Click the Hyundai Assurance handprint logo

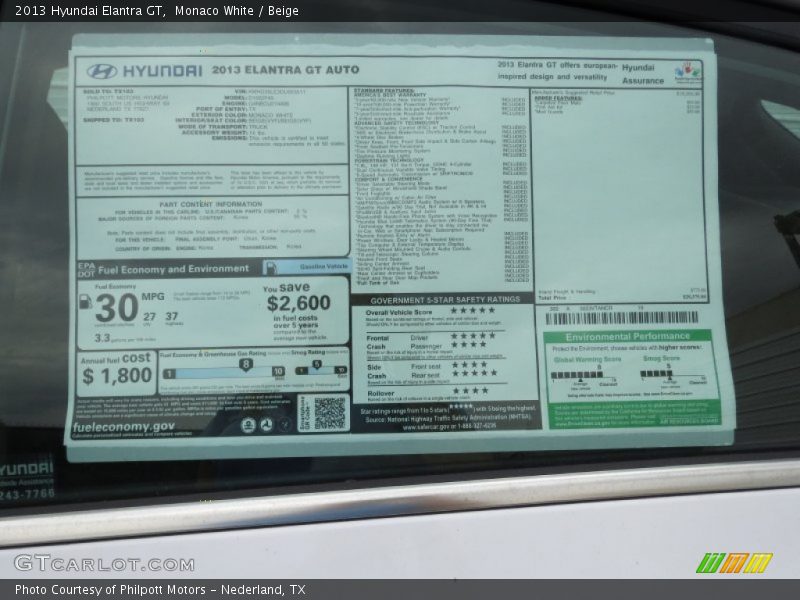click(x=687, y=72)
